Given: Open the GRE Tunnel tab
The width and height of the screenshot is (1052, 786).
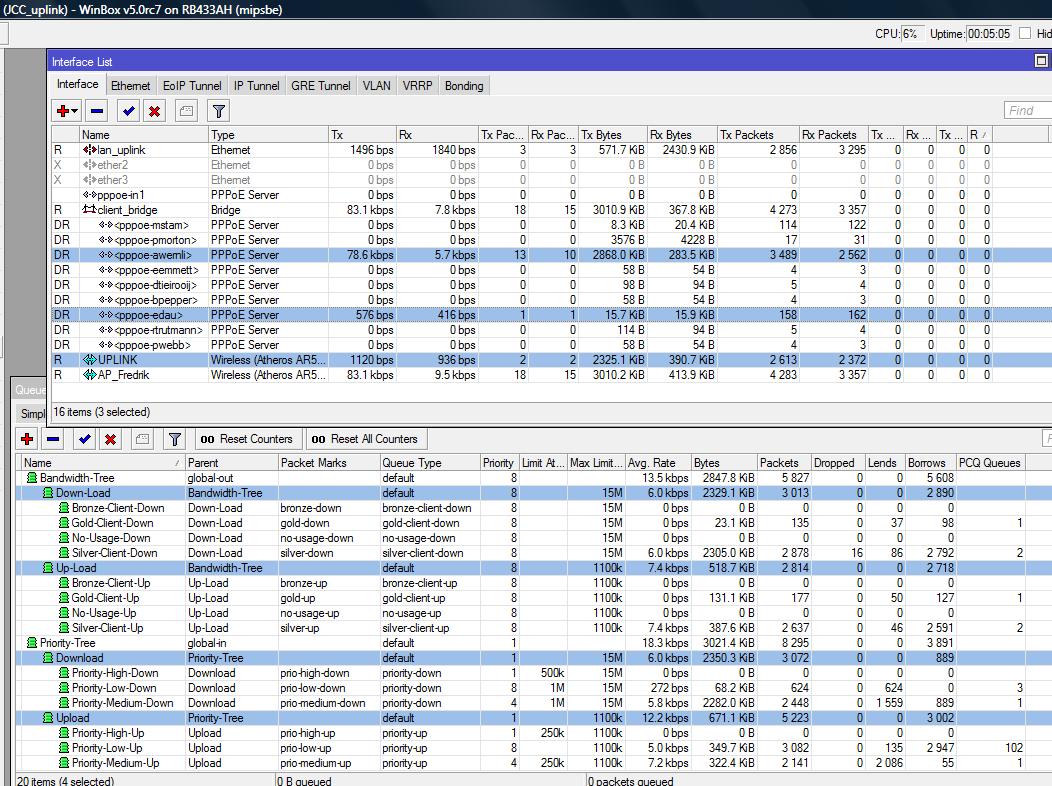Looking at the screenshot, I should (321, 86).
